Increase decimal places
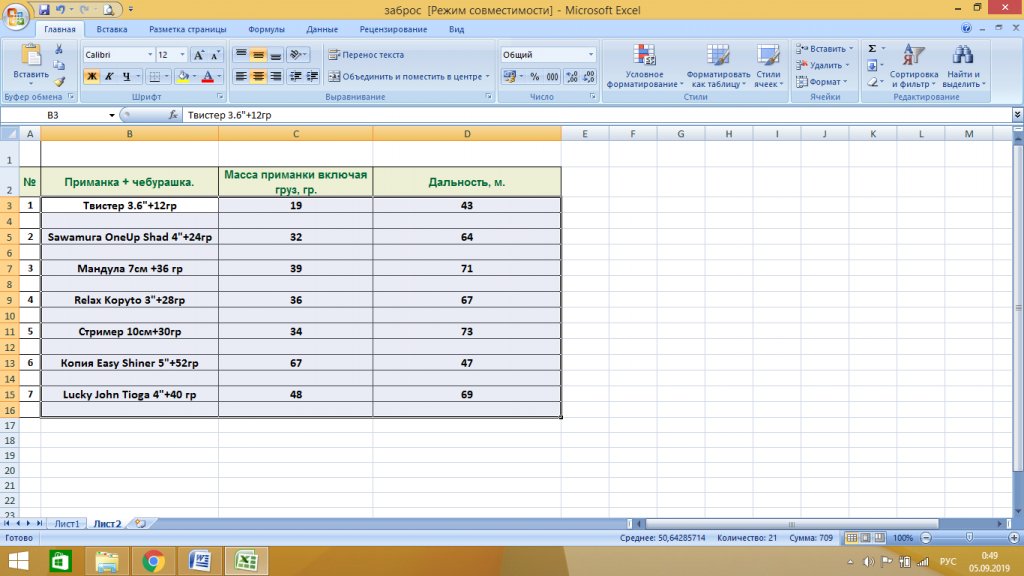 tap(572, 76)
